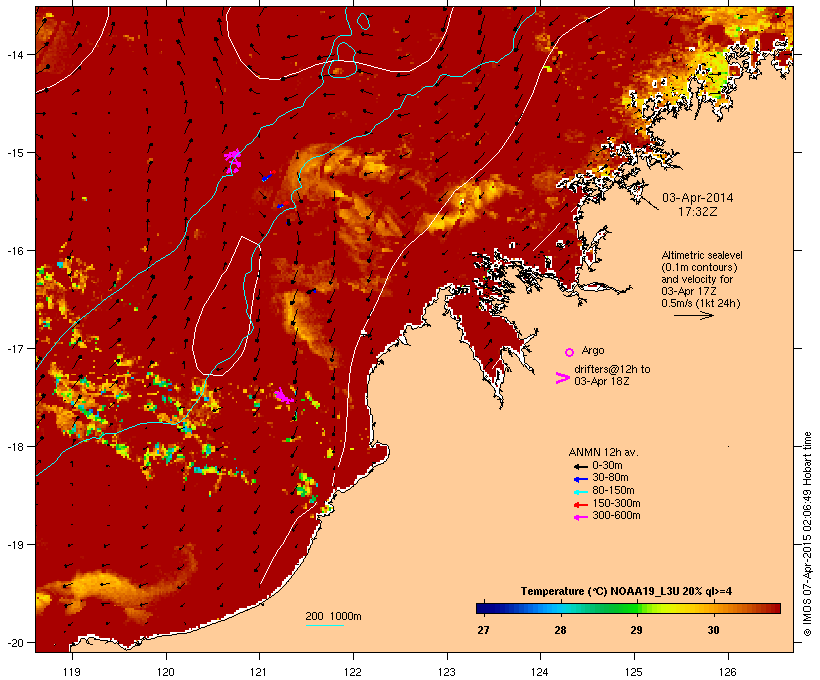Click the '120' longitude axis label
Screen dimensions: 820x680
pyautogui.click(x=166, y=672)
